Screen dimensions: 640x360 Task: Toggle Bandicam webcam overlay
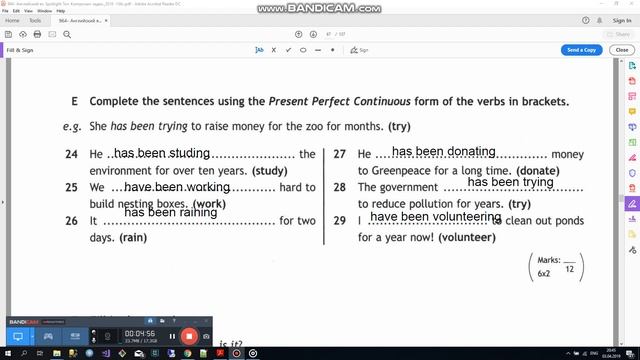[108, 336]
